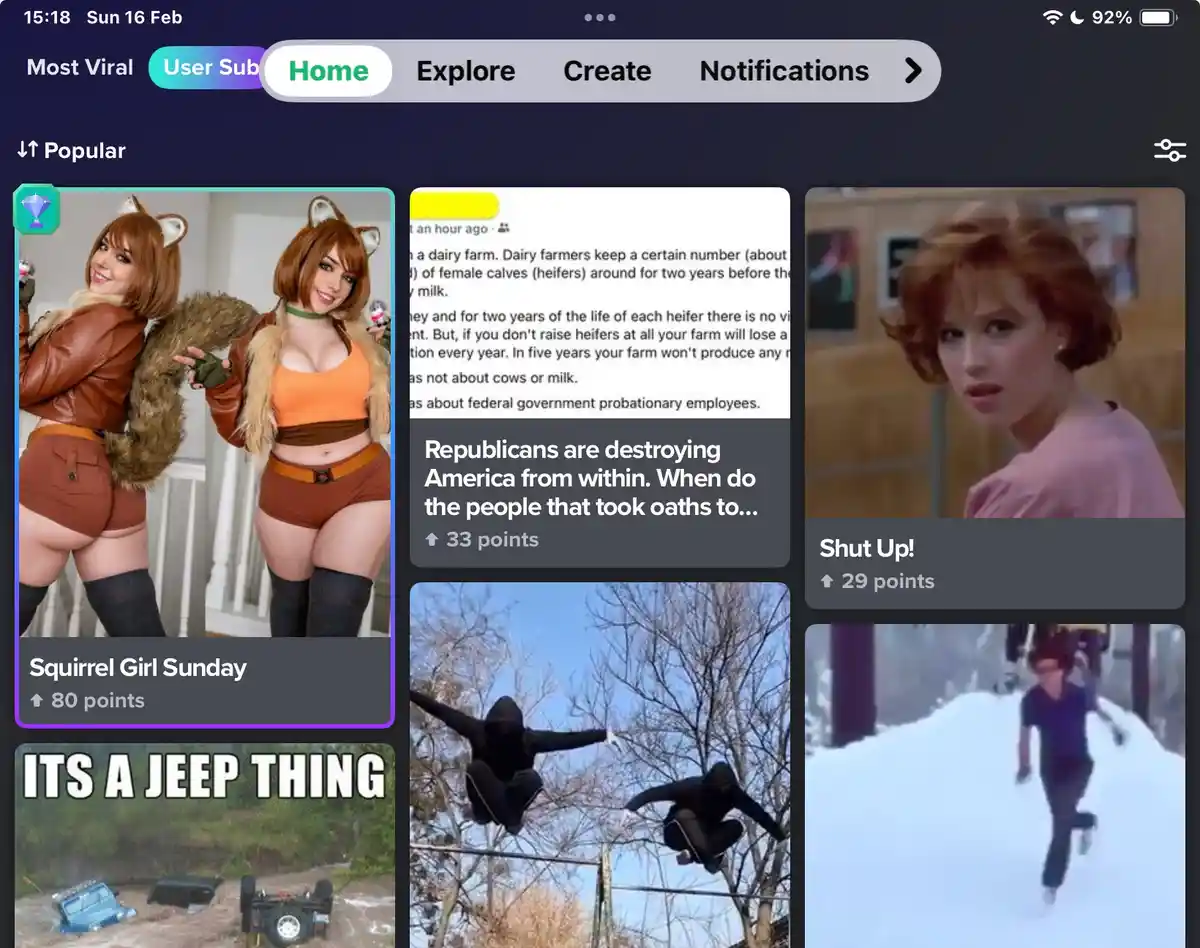Upvote via '80 points' on Squirrel Girl post
Screen dimensions: 1200x948
click(x=87, y=700)
